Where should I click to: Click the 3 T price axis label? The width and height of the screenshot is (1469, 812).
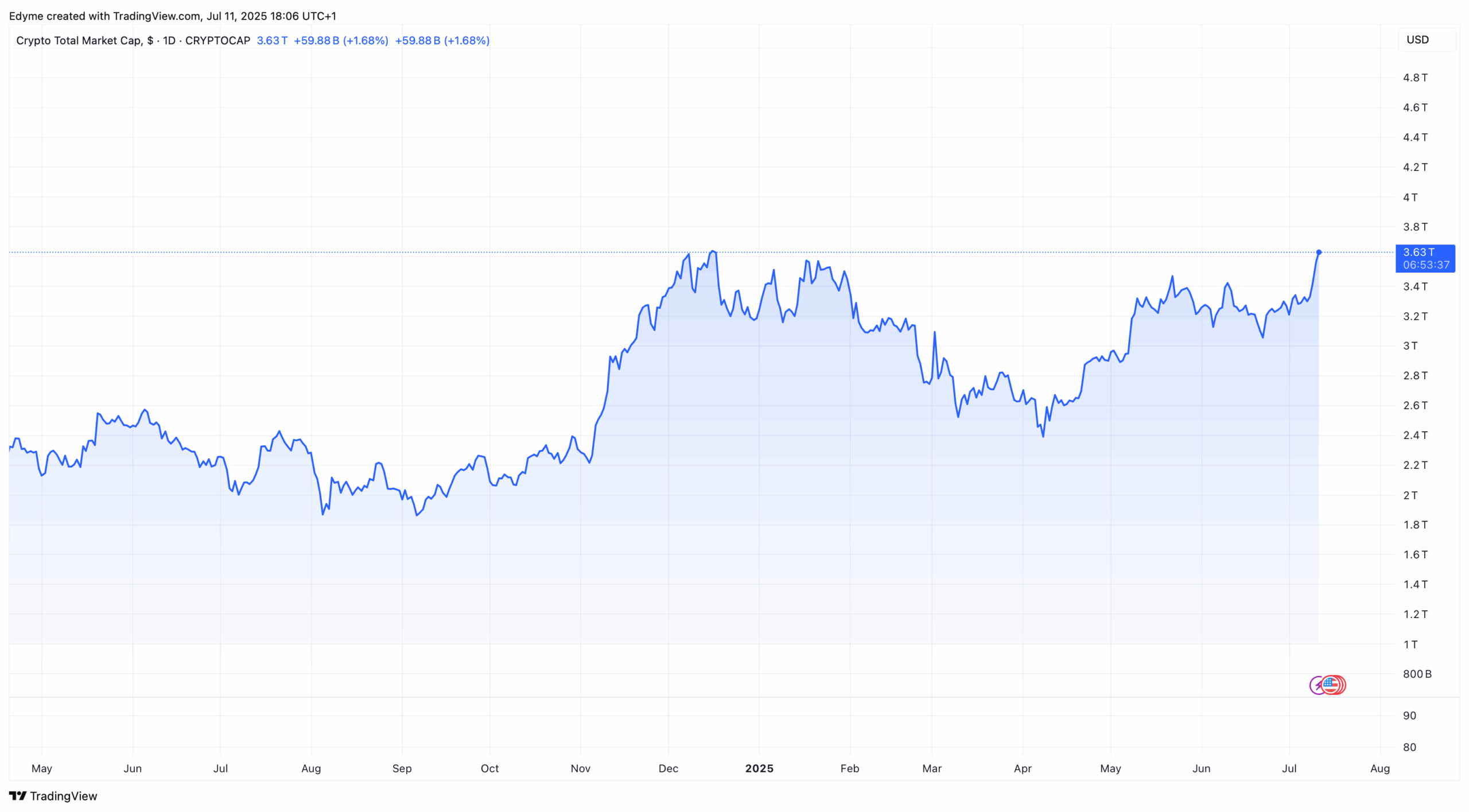click(1410, 345)
